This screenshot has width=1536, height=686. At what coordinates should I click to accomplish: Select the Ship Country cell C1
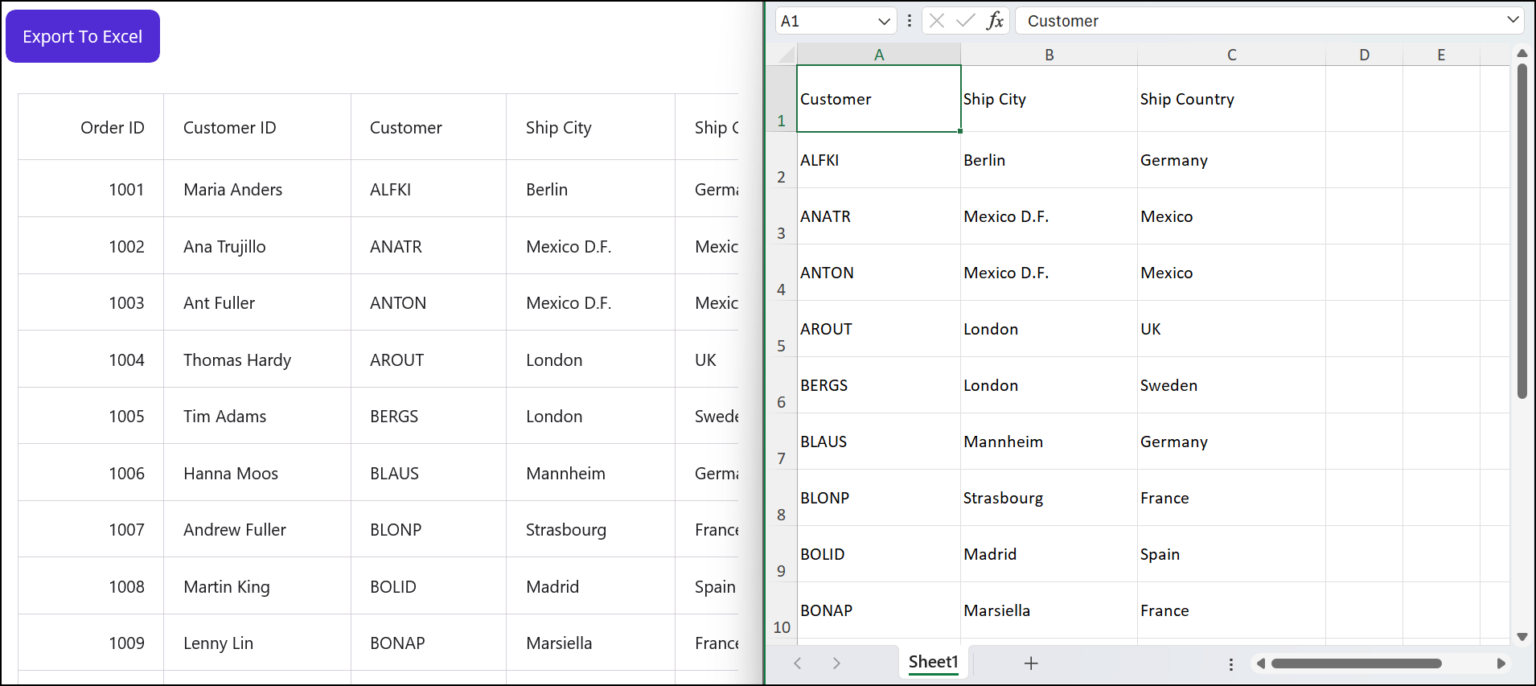tap(1230, 99)
